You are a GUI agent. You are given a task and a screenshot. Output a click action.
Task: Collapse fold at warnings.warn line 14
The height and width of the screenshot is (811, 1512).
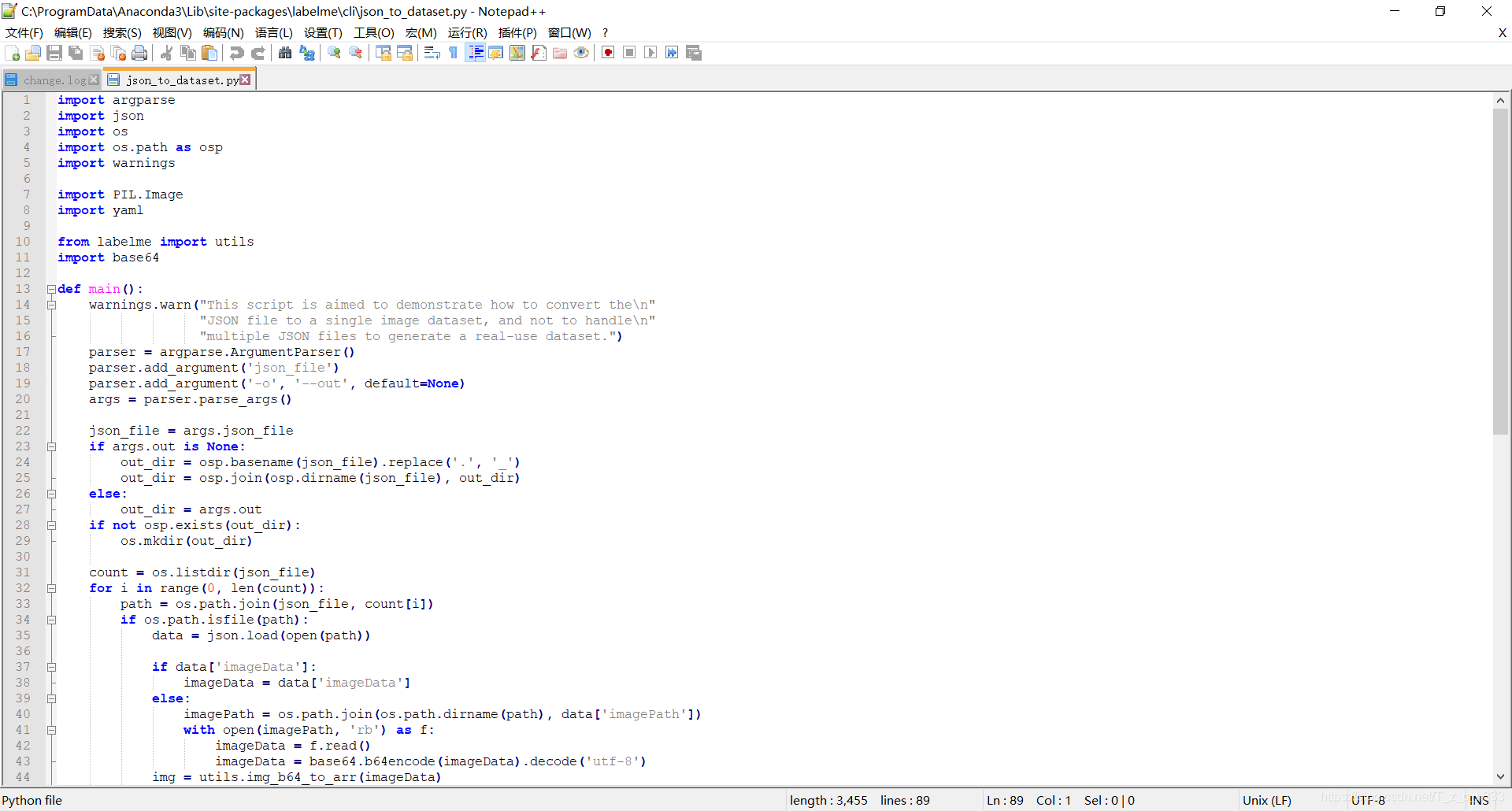click(x=51, y=305)
